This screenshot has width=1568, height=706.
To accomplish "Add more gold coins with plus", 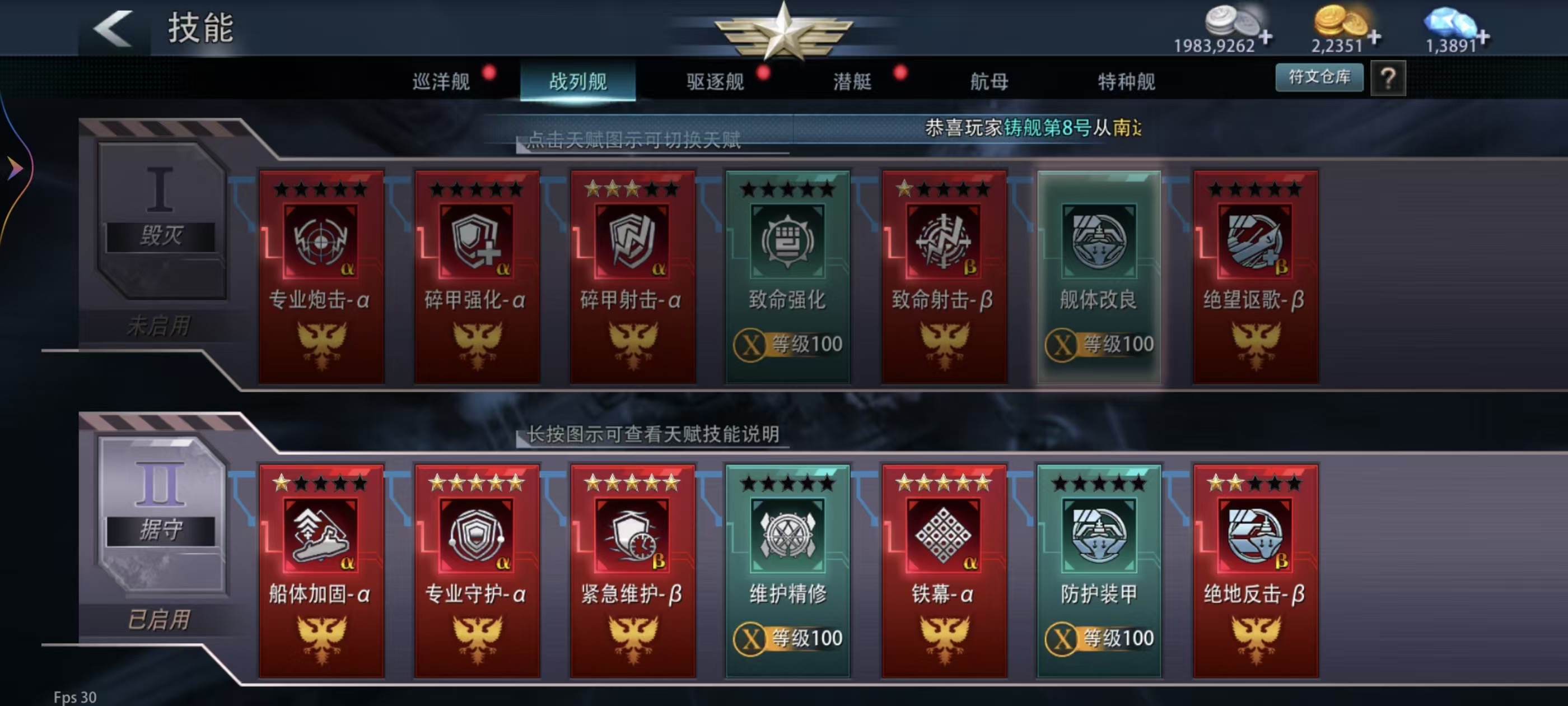I will (1374, 37).
